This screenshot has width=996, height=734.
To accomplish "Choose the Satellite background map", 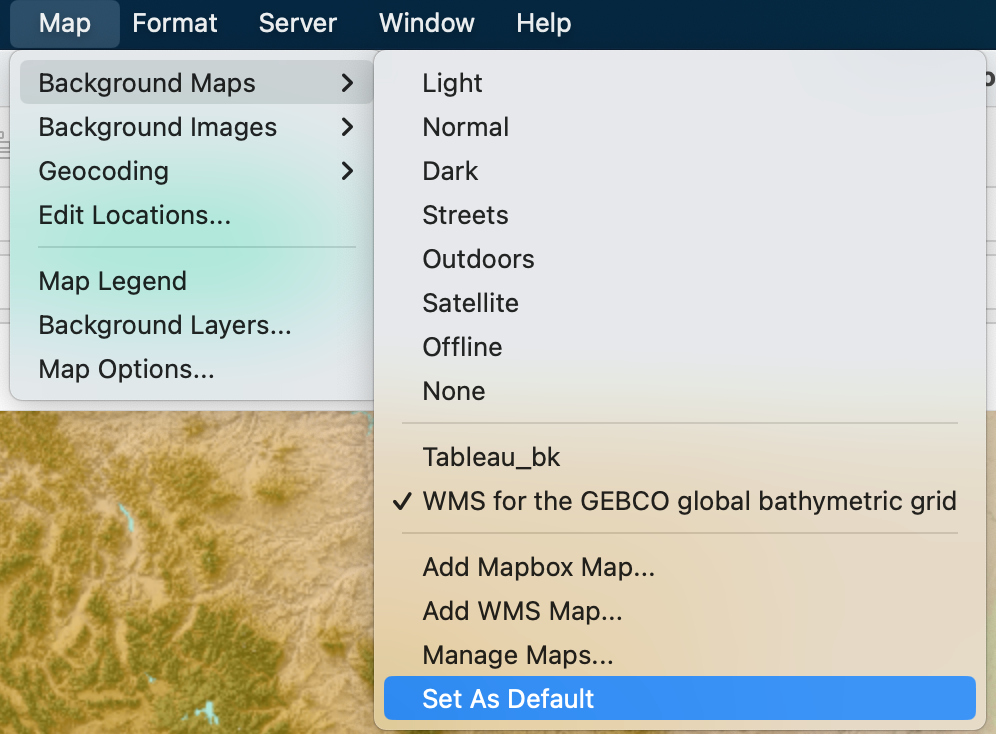I will (x=470, y=303).
